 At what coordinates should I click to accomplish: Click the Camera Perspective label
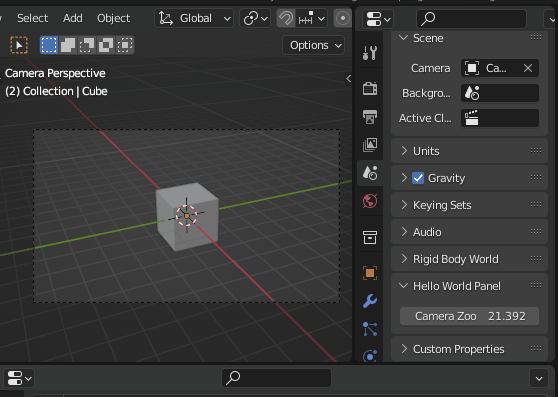55,73
